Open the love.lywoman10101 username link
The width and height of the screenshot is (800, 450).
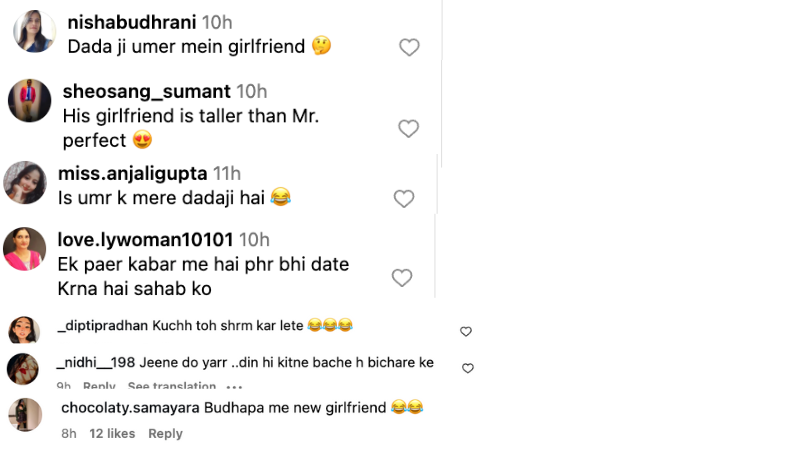(146, 240)
